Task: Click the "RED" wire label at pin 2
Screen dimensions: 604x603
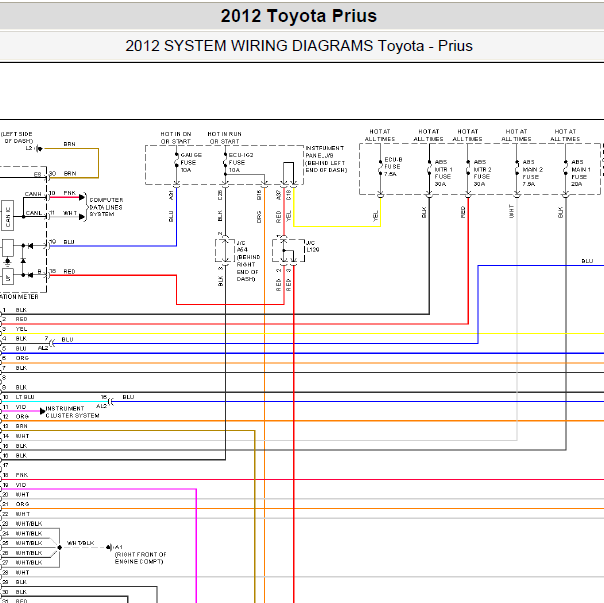Action: pos(22,319)
